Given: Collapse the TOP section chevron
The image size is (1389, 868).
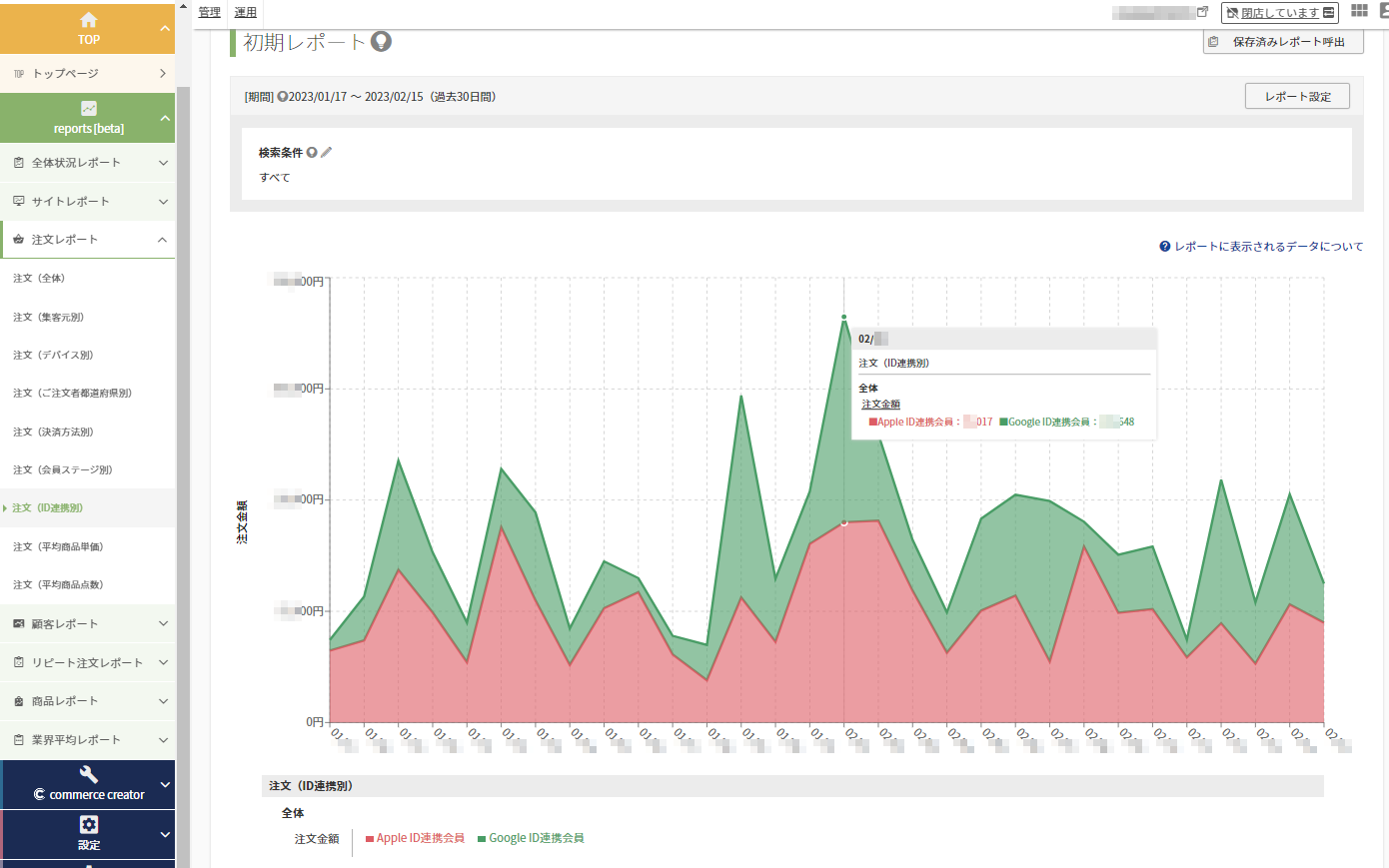Looking at the screenshot, I should tap(165, 29).
